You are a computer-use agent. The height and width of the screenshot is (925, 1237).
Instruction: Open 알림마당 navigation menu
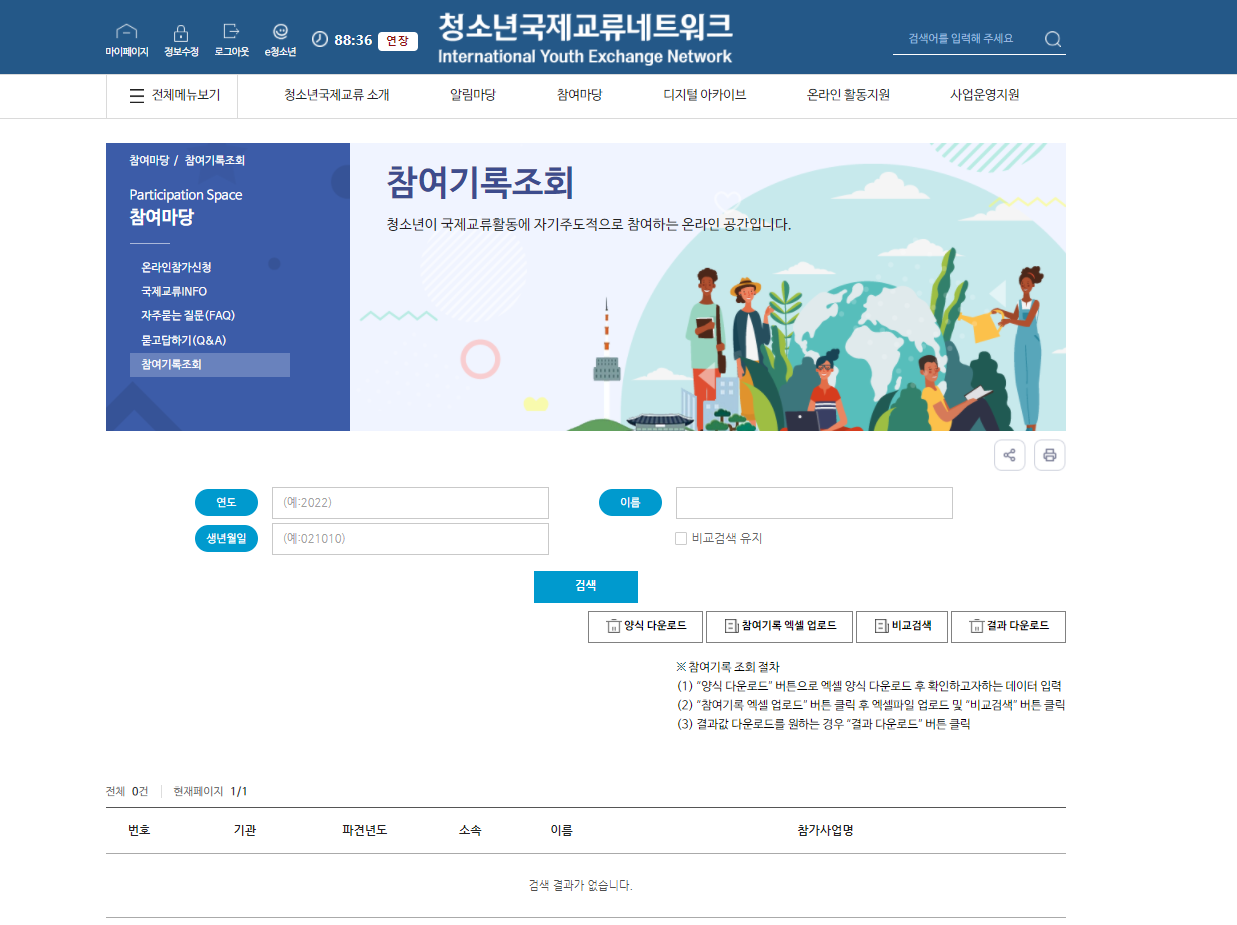472,96
